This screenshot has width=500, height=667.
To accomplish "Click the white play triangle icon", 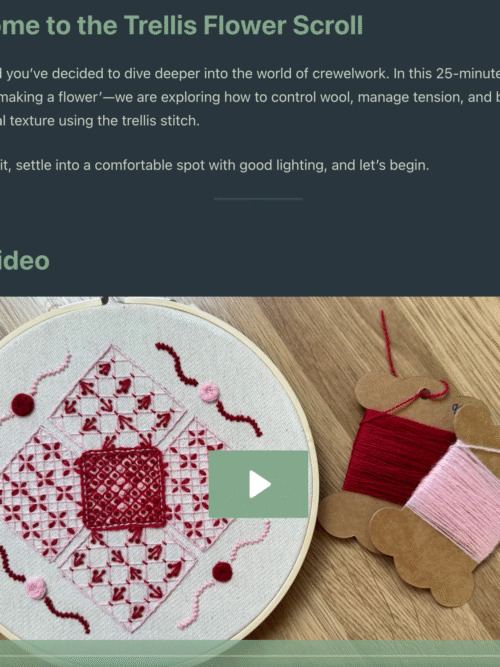I will [260, 484].
